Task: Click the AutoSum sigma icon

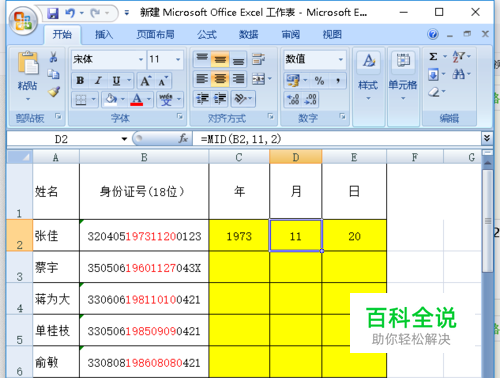Action: pos(433,57)
